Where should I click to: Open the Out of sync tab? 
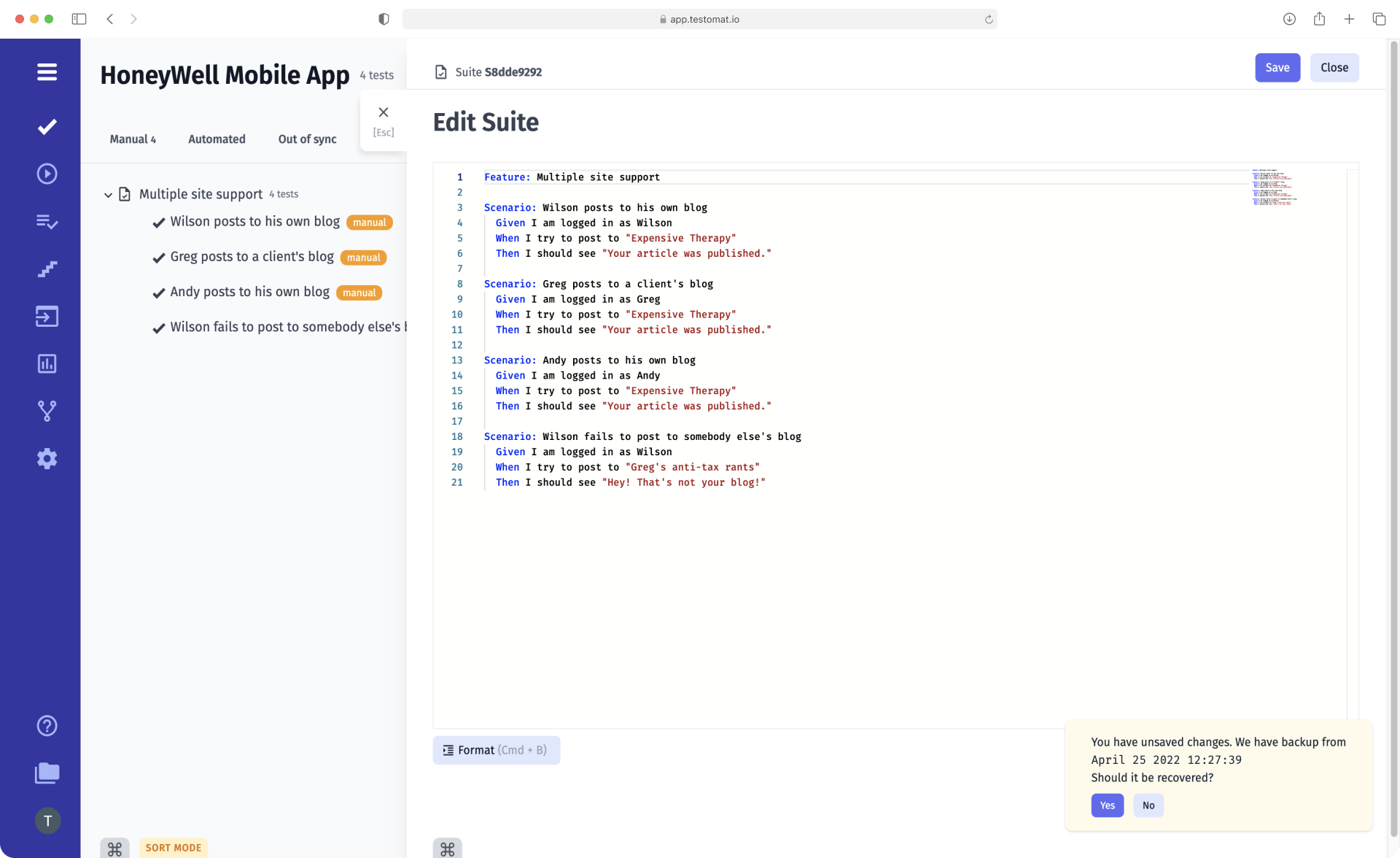click(x=307, y=139)
